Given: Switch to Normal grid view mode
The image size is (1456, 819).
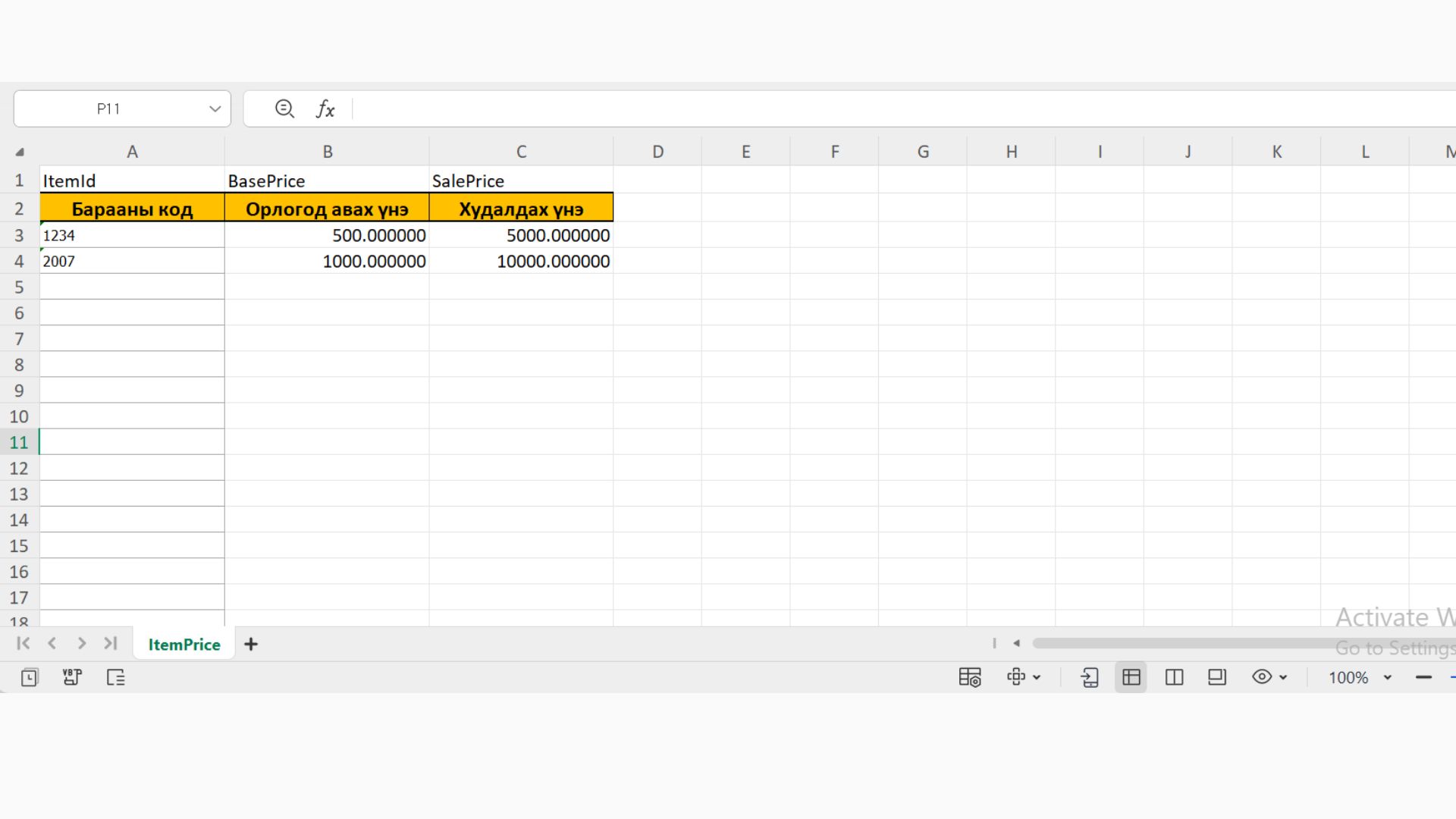Looking at the screenshot, I should tap(1131, 677).
